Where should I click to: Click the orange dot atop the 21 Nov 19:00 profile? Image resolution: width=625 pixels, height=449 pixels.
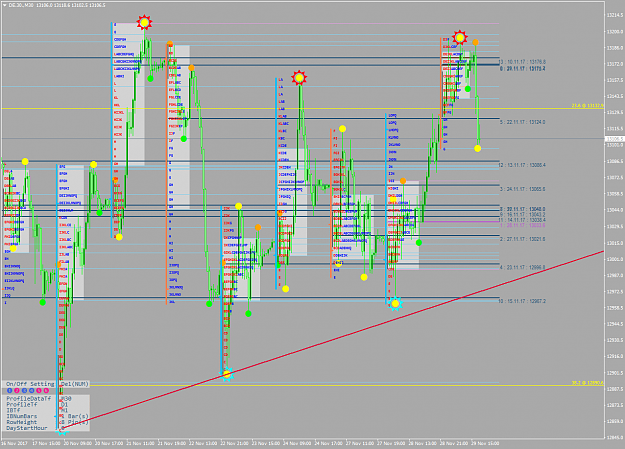[x=170, y=43]
